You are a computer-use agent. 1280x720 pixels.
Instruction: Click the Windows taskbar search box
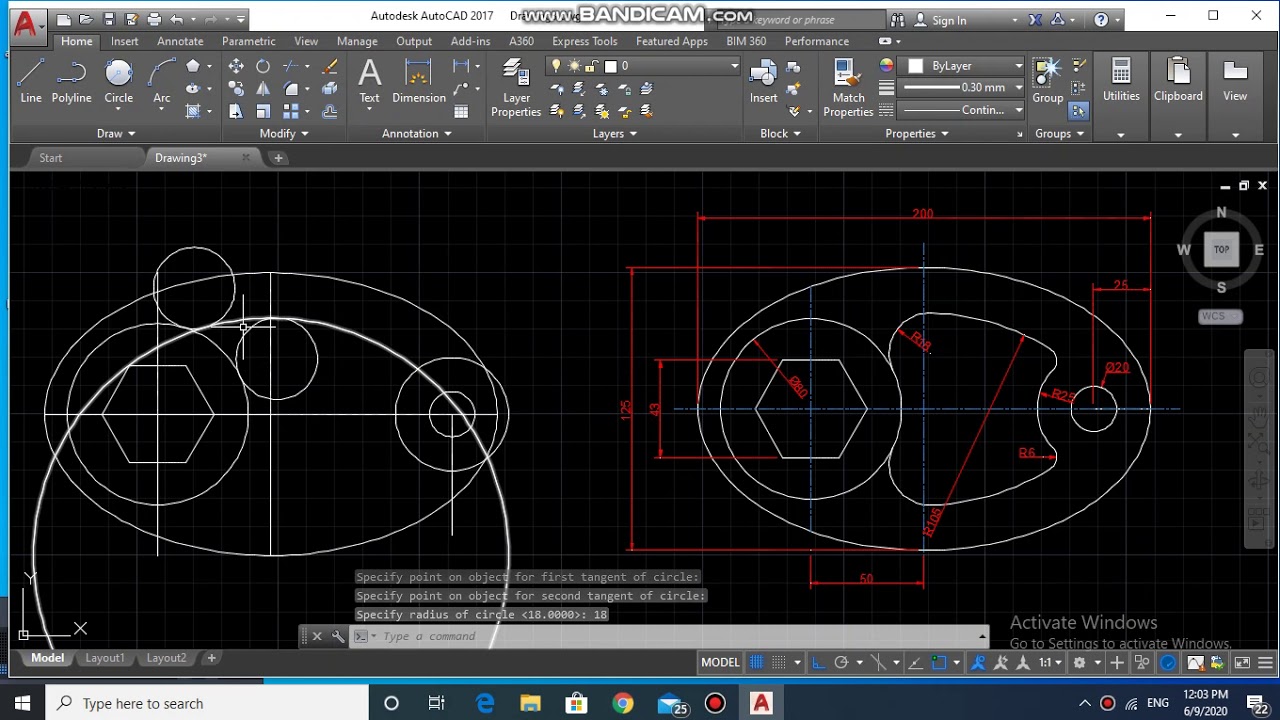tap(207, 703)
